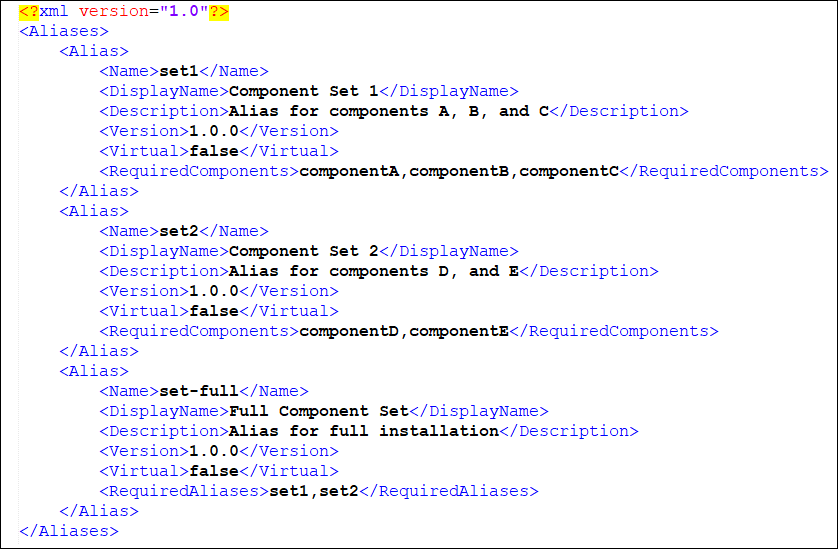The image size is (840, 550).
Task: Click the set-full name value
Action: pos(199,391)
